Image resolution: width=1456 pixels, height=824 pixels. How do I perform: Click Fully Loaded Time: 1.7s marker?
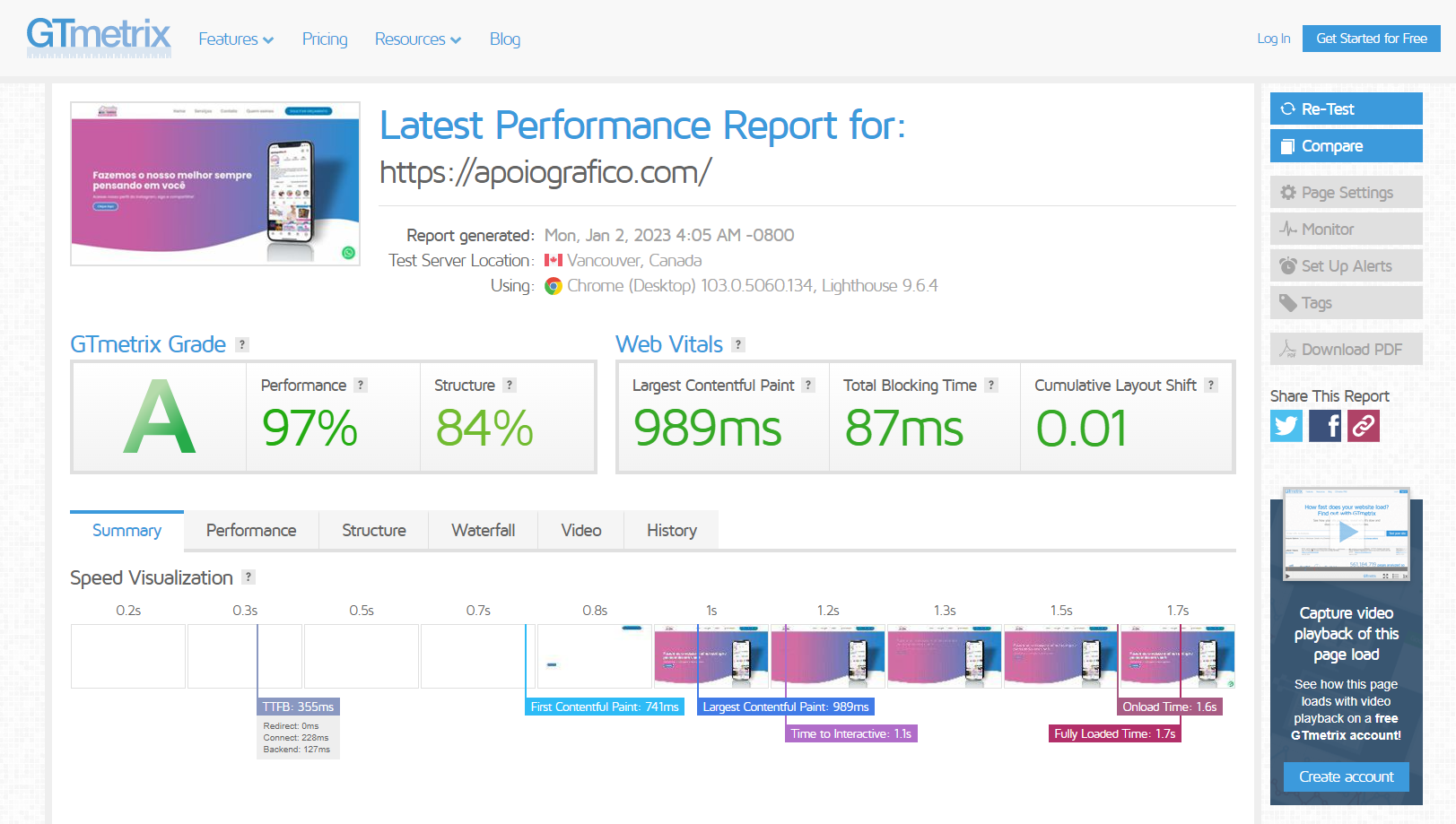pyautogui.click(x=1115, y=733)
